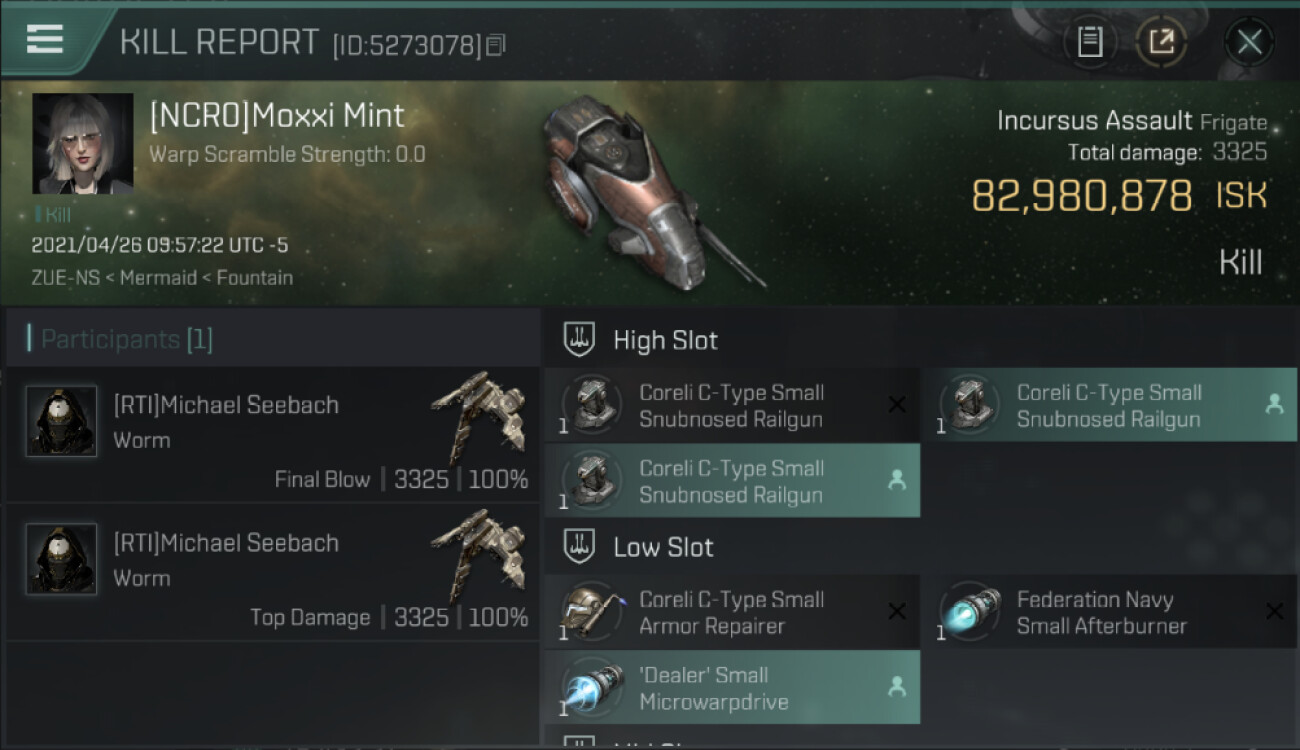Open the Coreli C-Type Small Armor Repairer item
Image resolution: width=1300 pixels, height=750 pixels.
[731, 612]
